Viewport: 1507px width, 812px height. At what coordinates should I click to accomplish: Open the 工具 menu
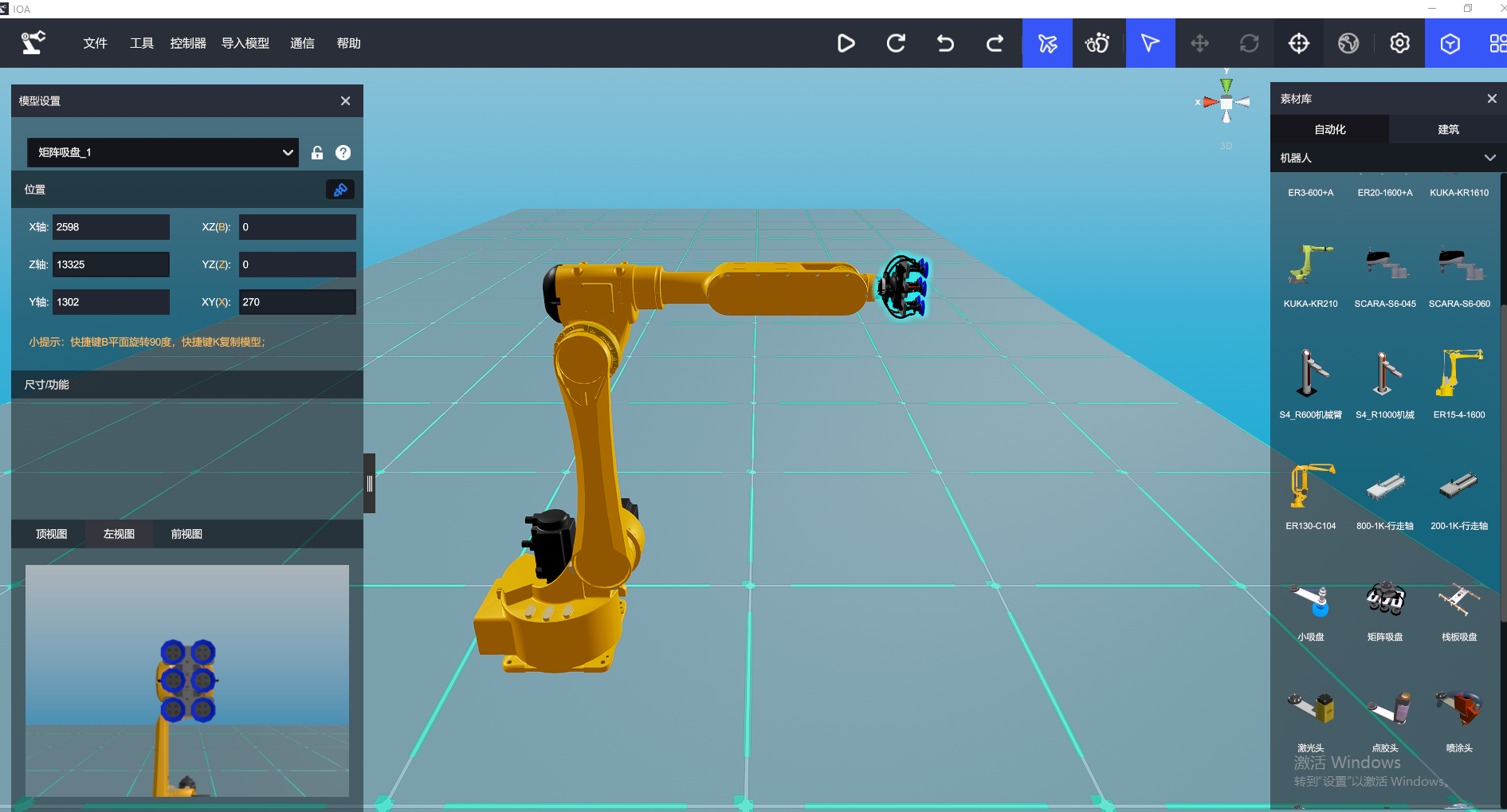(x=142, y=43)
